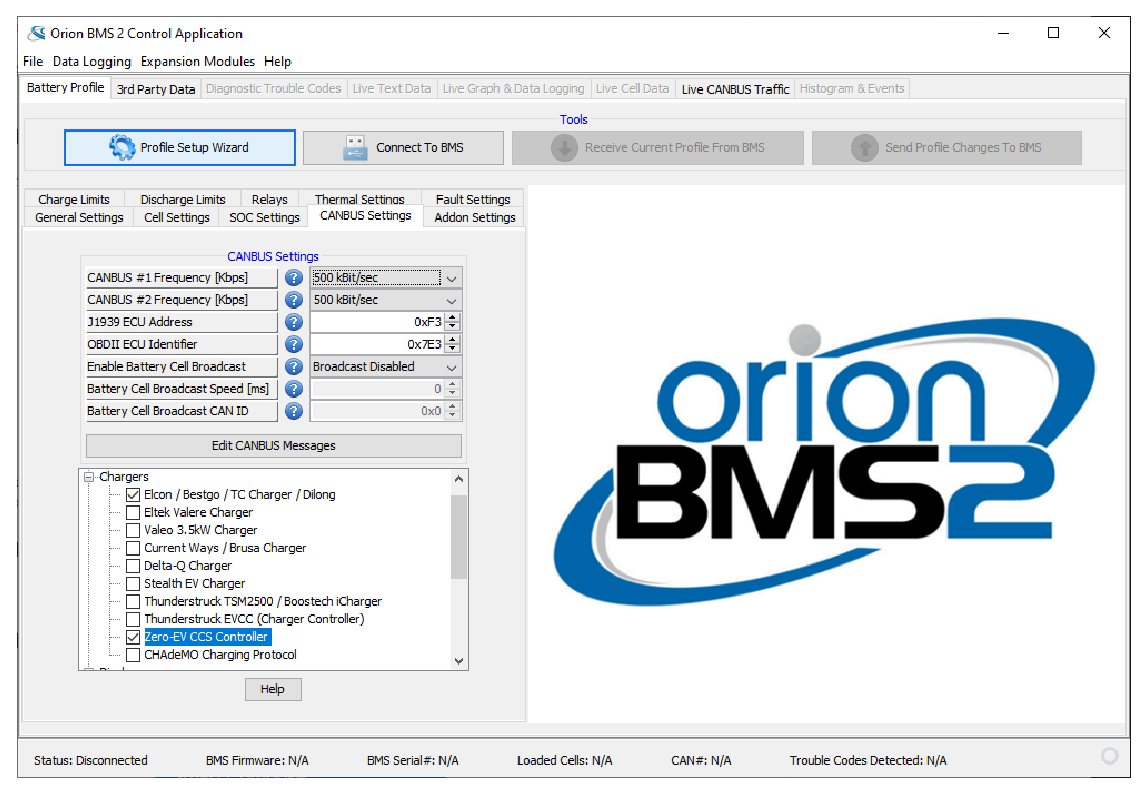Toggle Elcon / Bestgo / TC Charger checkbox
Viewport: 1147px width, 793px height.
click(132, 495)
